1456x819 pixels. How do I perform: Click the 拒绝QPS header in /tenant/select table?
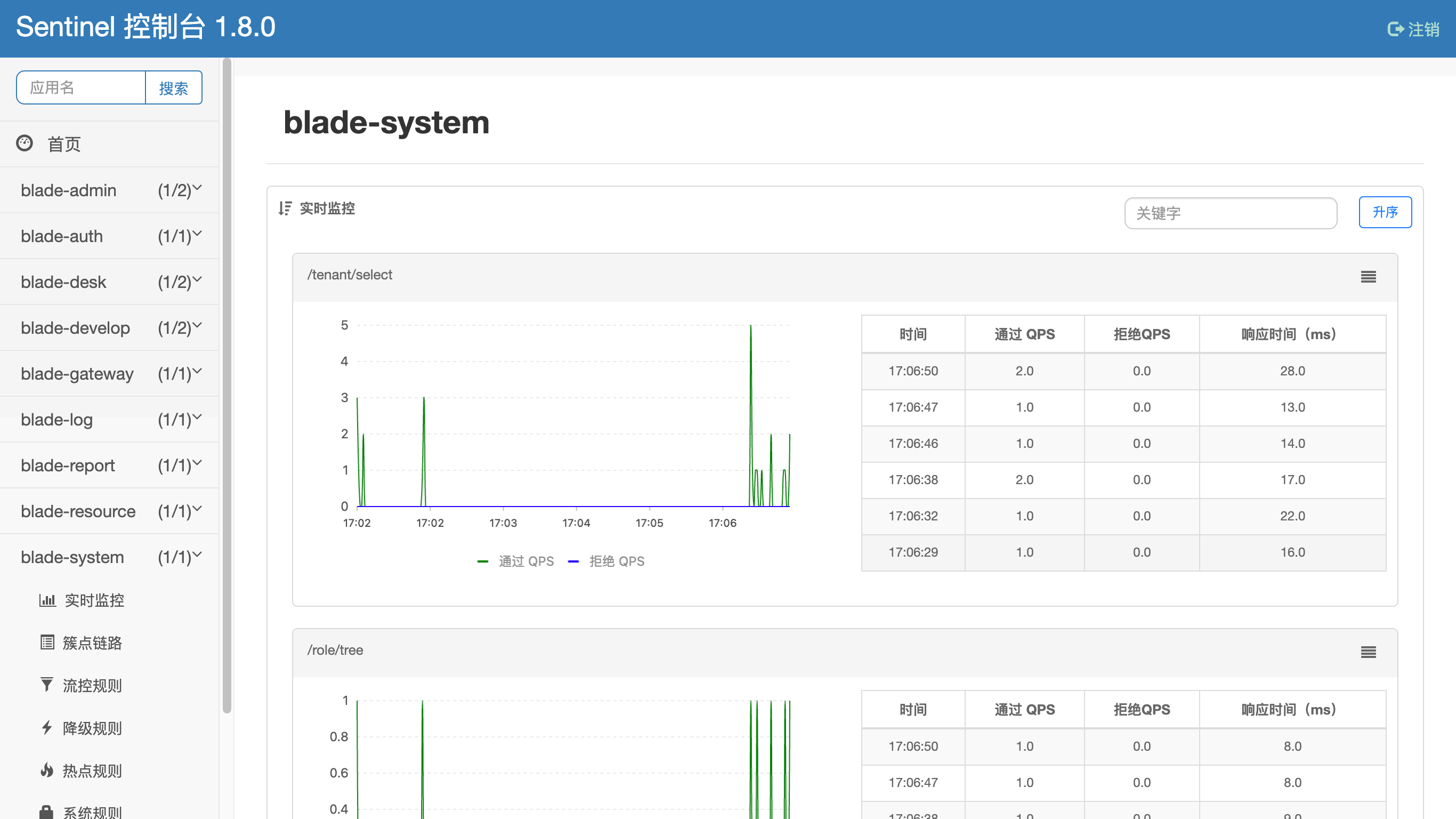coord(1142,334)
